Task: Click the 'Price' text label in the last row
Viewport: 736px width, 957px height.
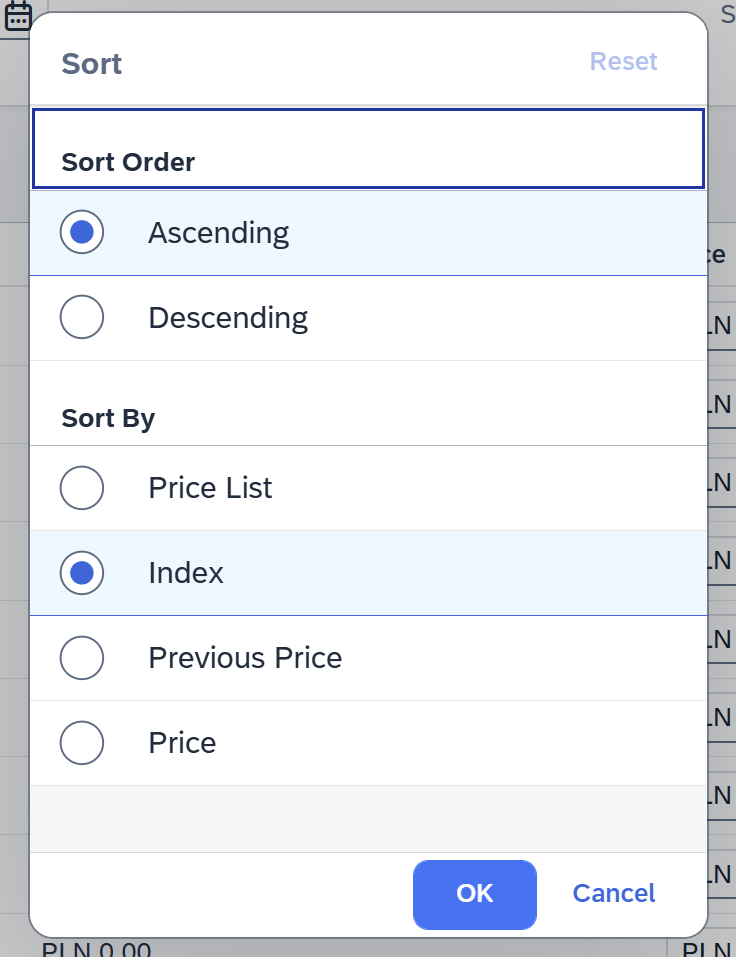Action: pyautogui.click(x=182, y=743)
